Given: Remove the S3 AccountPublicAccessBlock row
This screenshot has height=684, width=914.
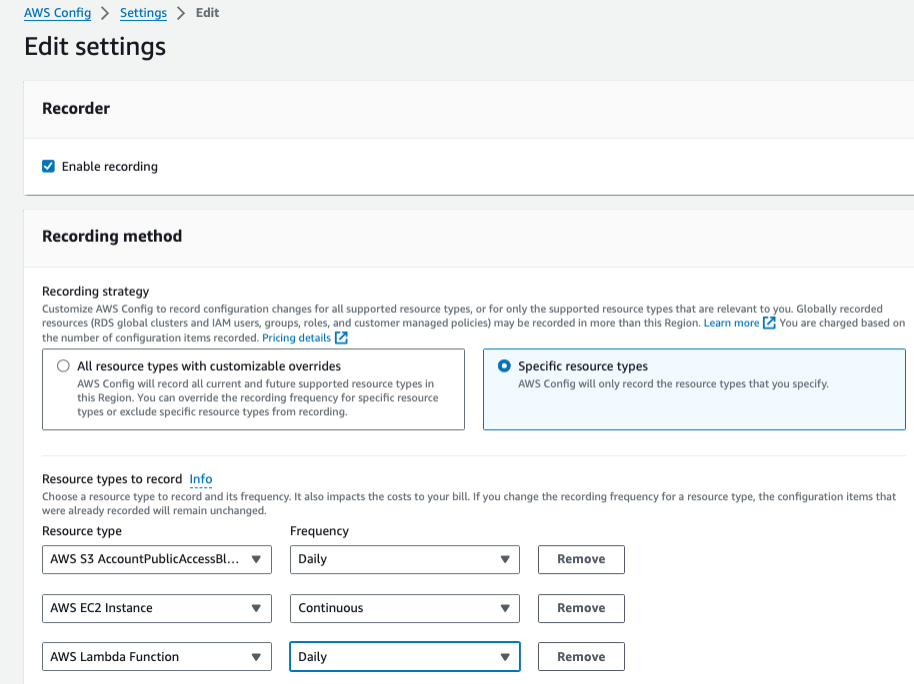Looking at the screenshot, I should point(581,559).
